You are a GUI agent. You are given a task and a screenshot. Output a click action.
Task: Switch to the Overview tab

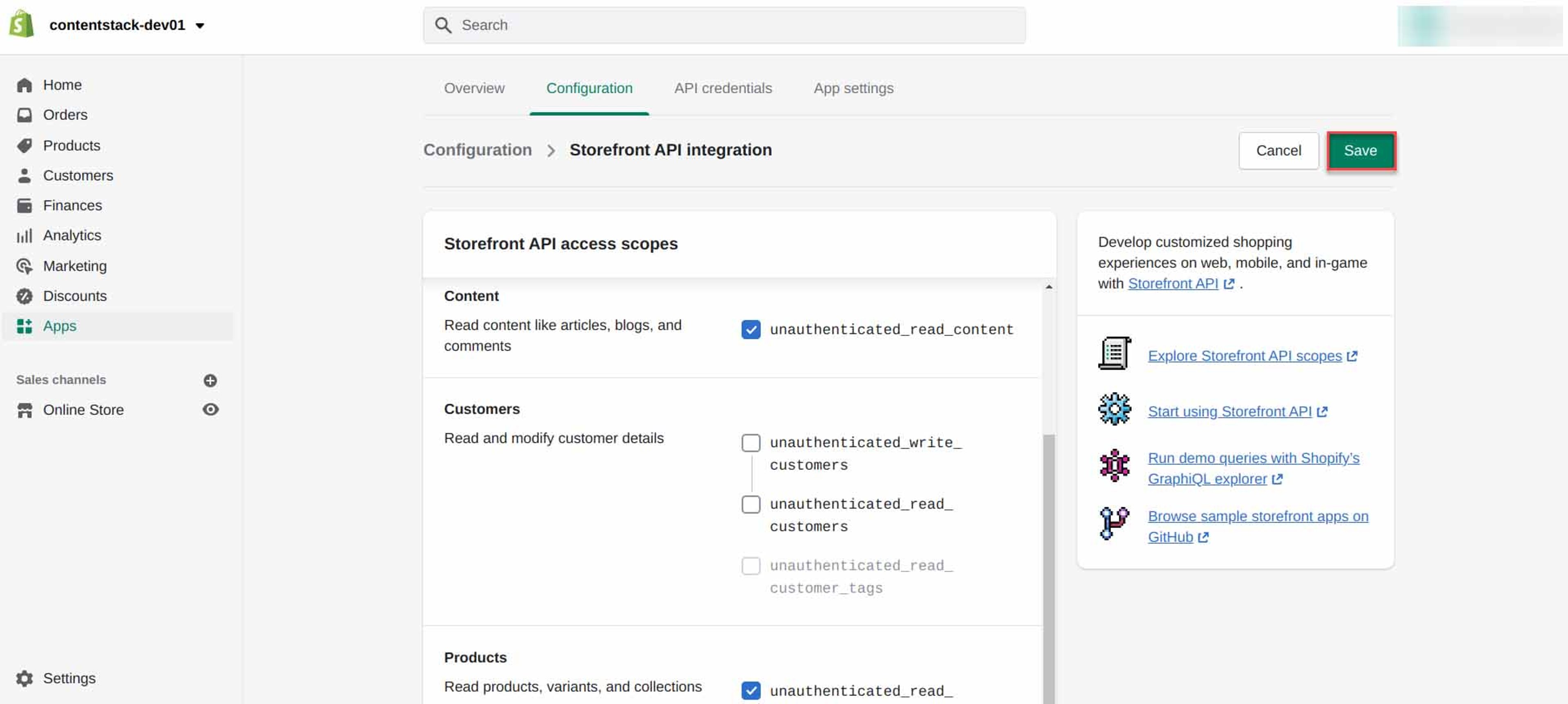coord(474,88)
